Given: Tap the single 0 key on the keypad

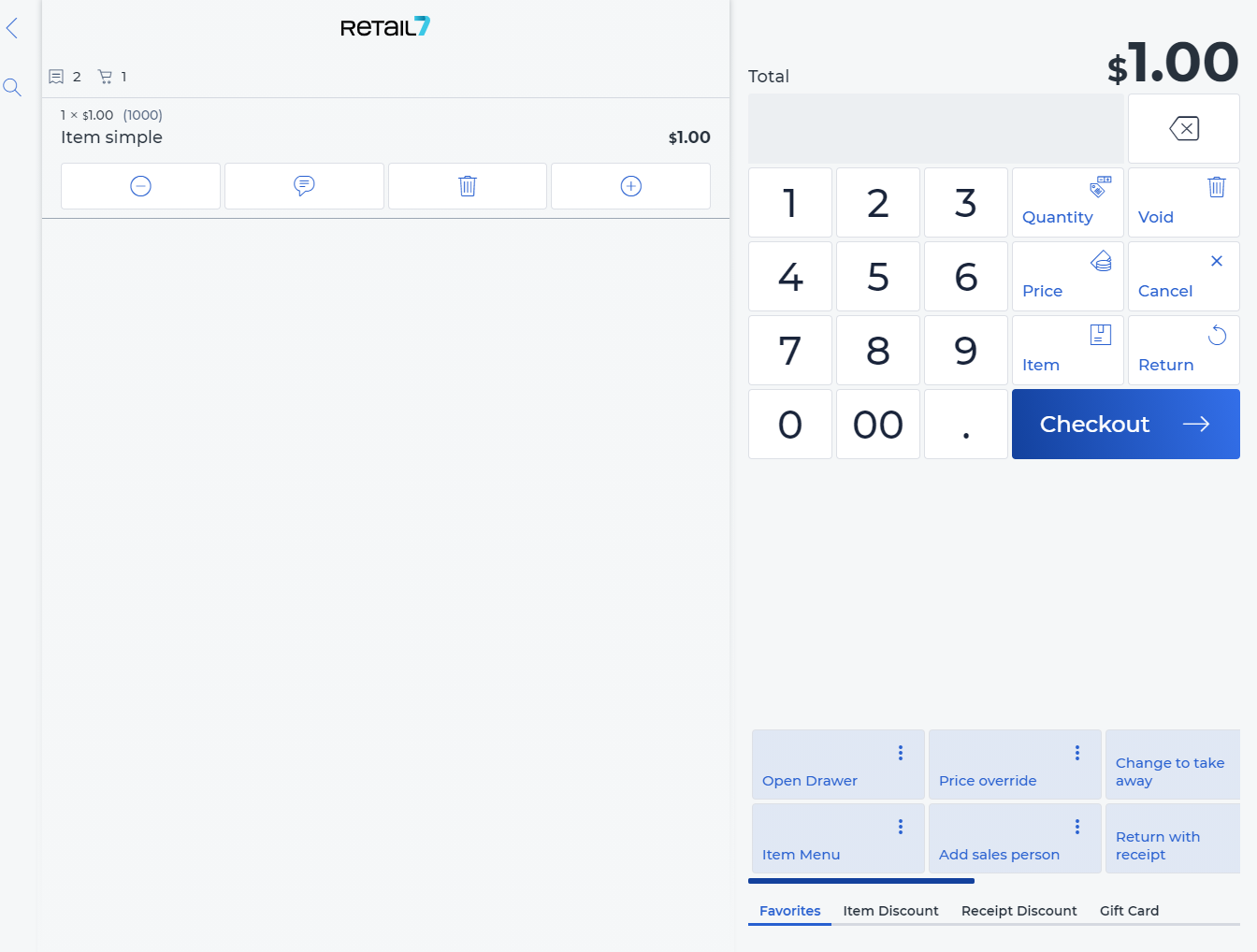Looking at the screenshot, I should [x=790, y=424].
